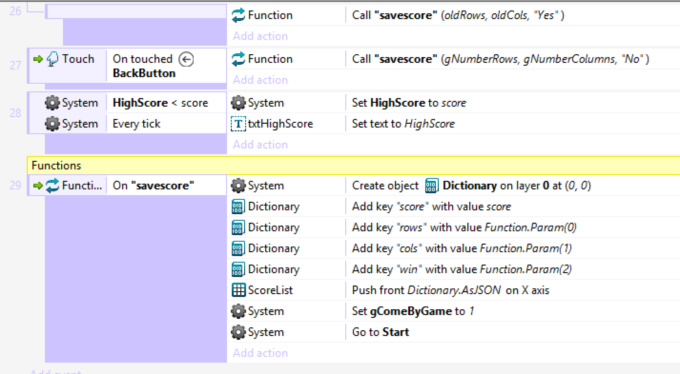Image resolution: width=680 pixels, height=374 pixels.
Task: Click System gear icon beside Every tick condition
Action: (x=52, y=124)
